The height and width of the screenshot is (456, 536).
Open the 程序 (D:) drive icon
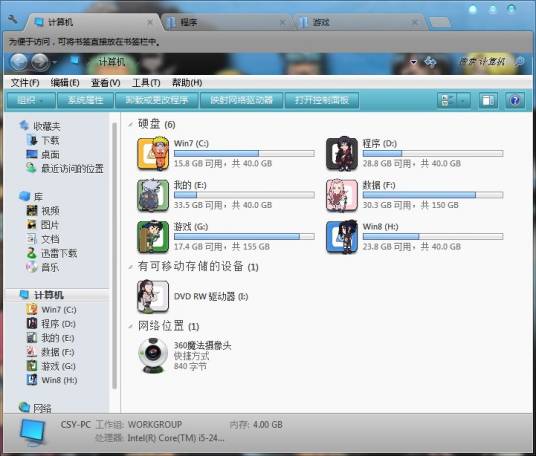click(342, 153)
